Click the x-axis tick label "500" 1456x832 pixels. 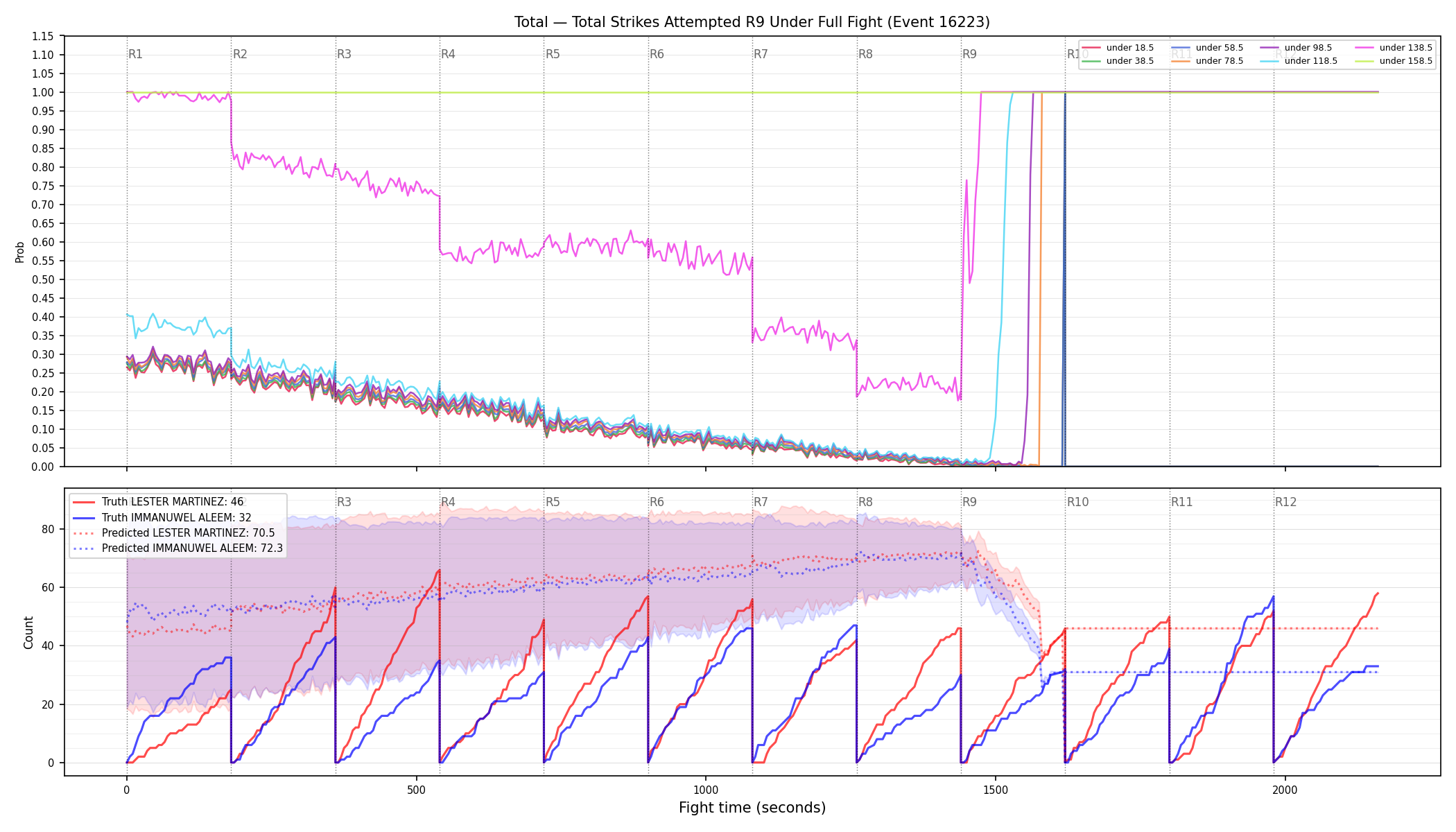coord(416,790)
